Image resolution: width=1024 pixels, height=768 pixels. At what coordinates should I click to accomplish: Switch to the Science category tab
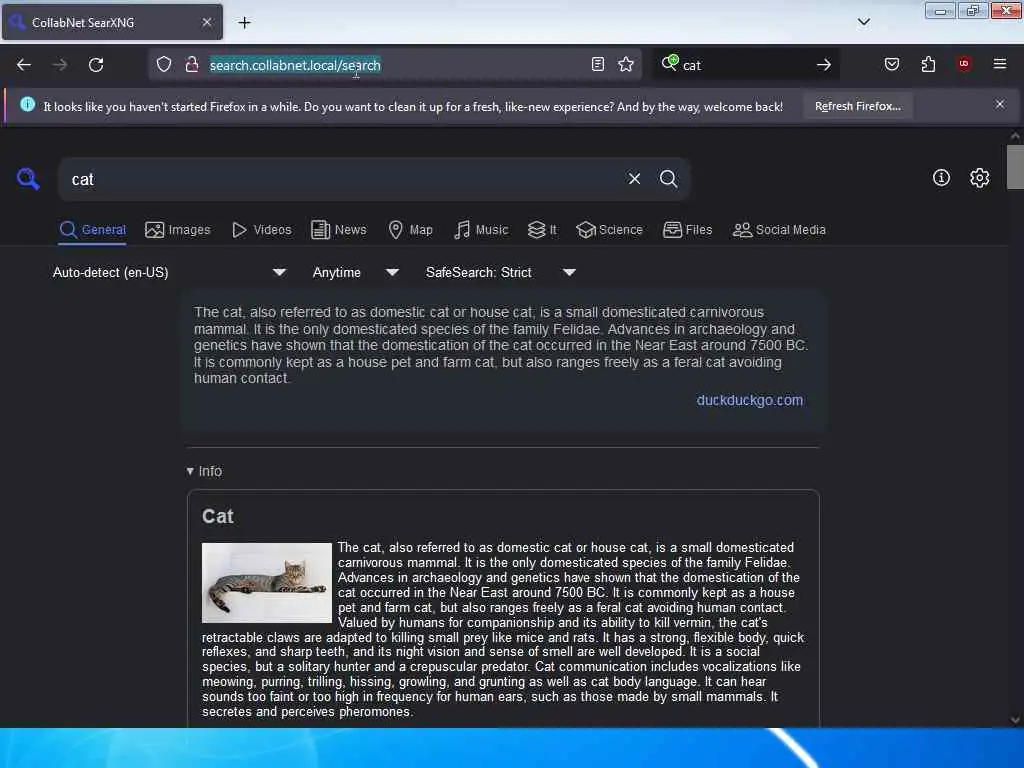tap(609, 230)
